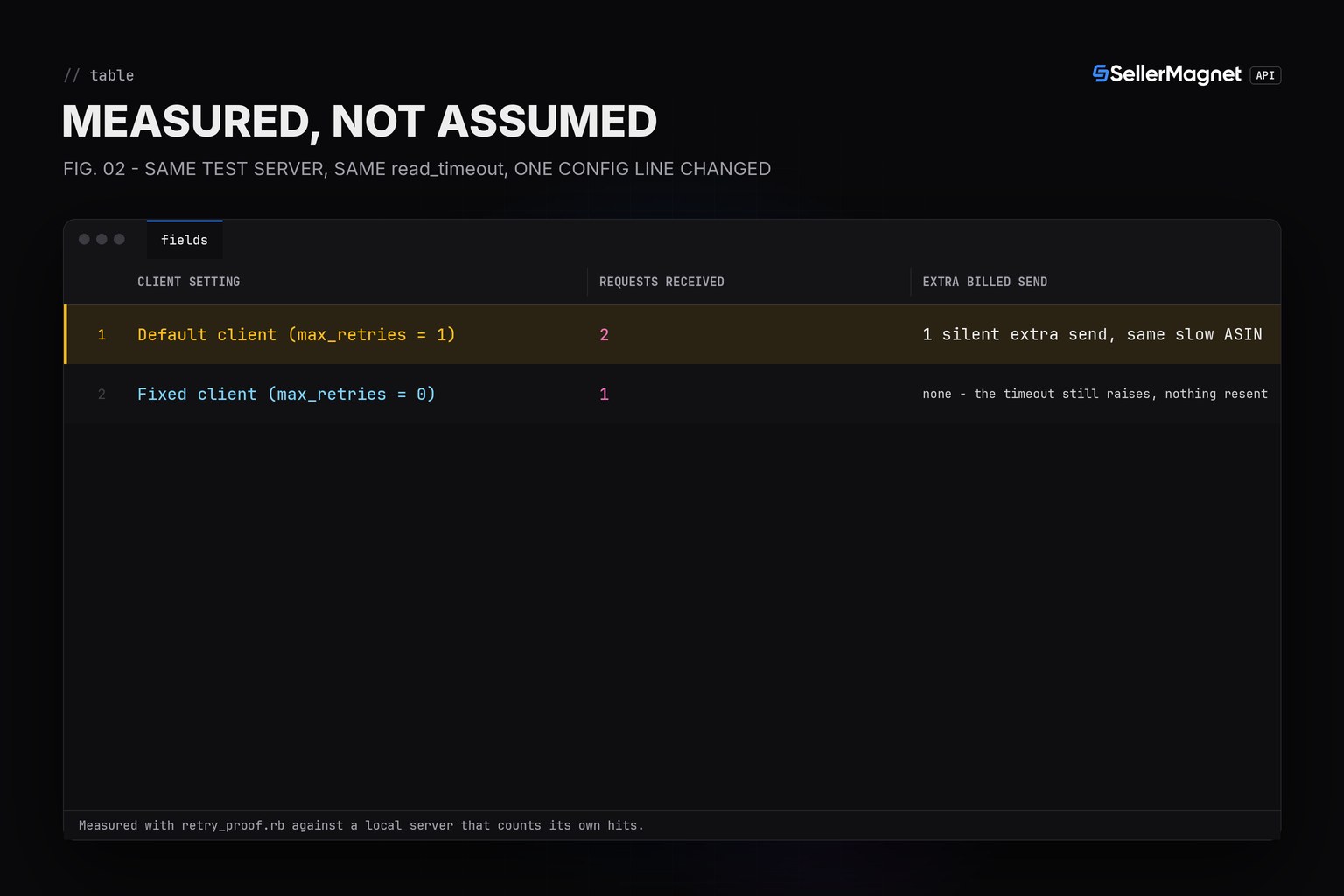Click the CLIENT SETTING column header
The height and width of the screenshot is (896, 1344).
point(188,282)
